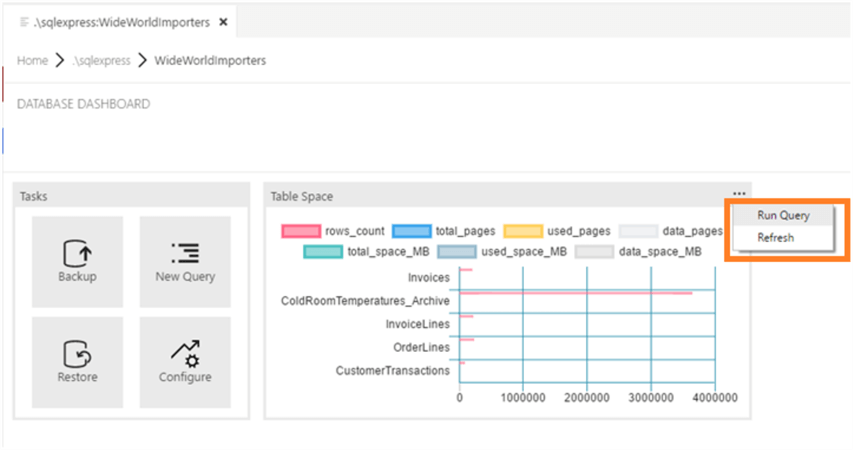Toggle used_pages legend series
The height and width of the screenshot is (450, 853).
(x=522, y=231)
